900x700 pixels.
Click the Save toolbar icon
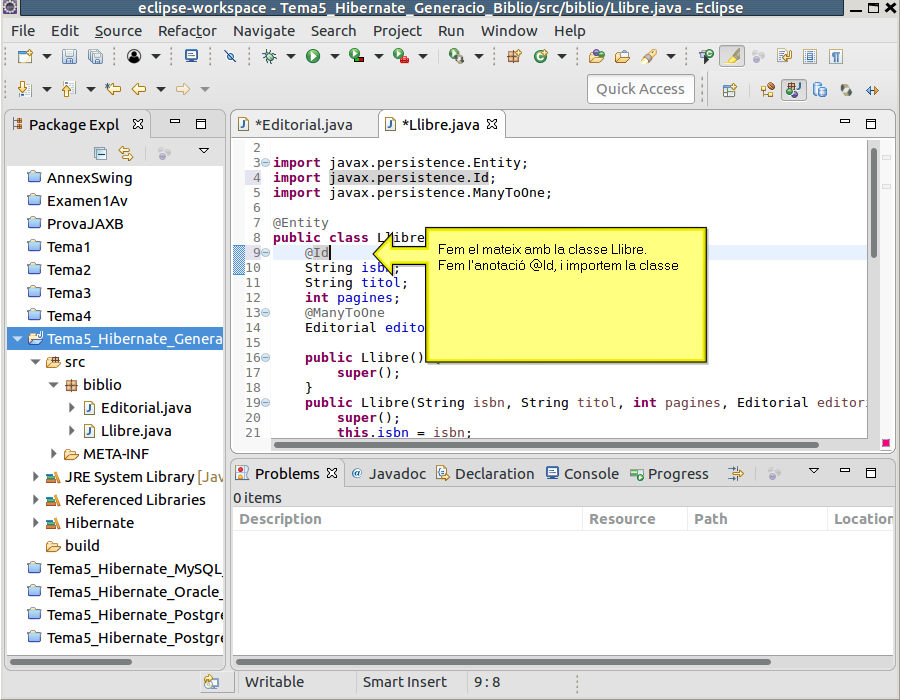pyautogui.click(x=69, y=57)
